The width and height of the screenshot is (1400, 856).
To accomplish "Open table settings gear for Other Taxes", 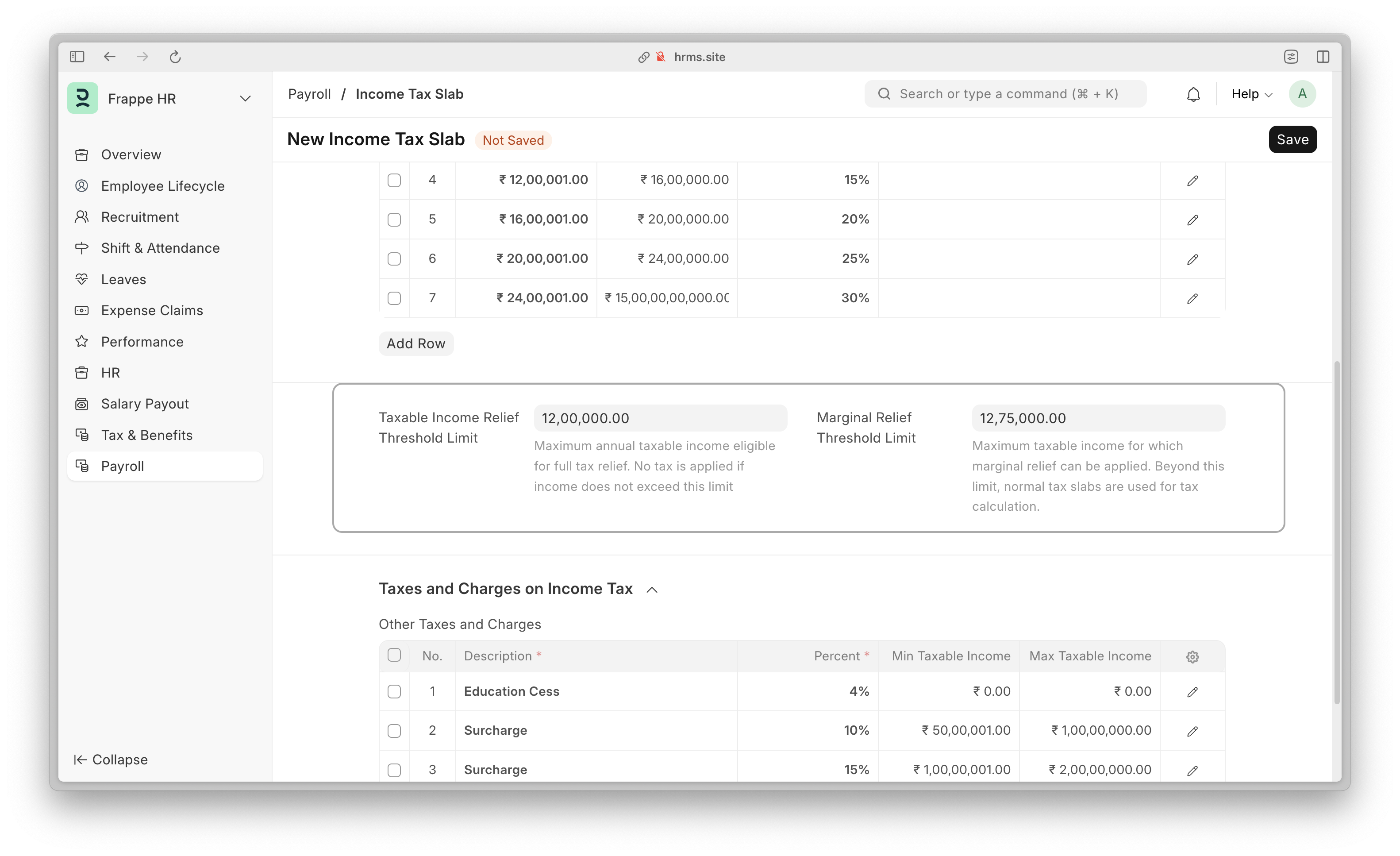I will click(x=1192, y=656).
